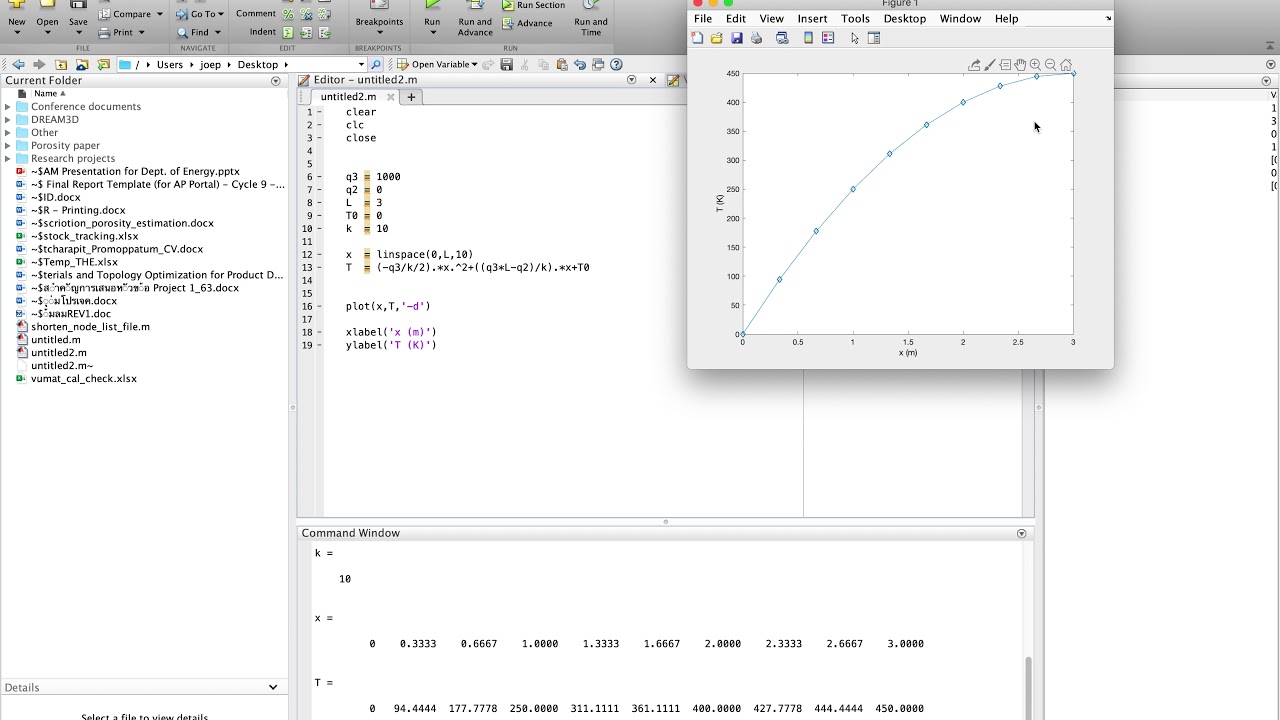
Task: Save the figure with the floppy disk icon
Action: tap(737, 38)
